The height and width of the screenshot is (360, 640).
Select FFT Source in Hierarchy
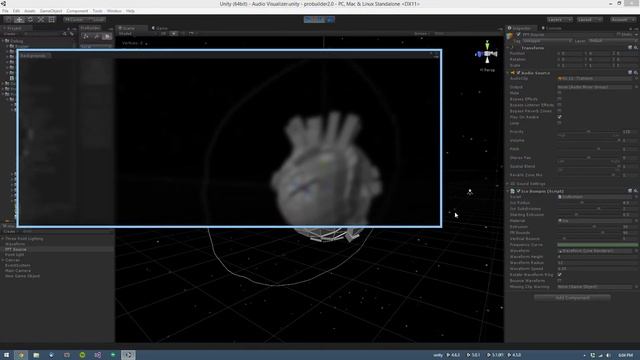16,249
